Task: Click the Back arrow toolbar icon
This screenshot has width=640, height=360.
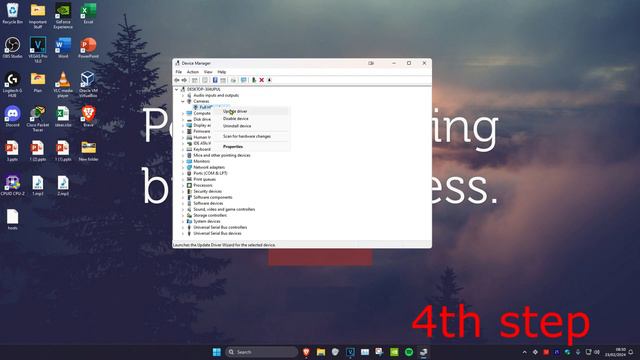Action: pyautogui.click(x=177, y=80)
